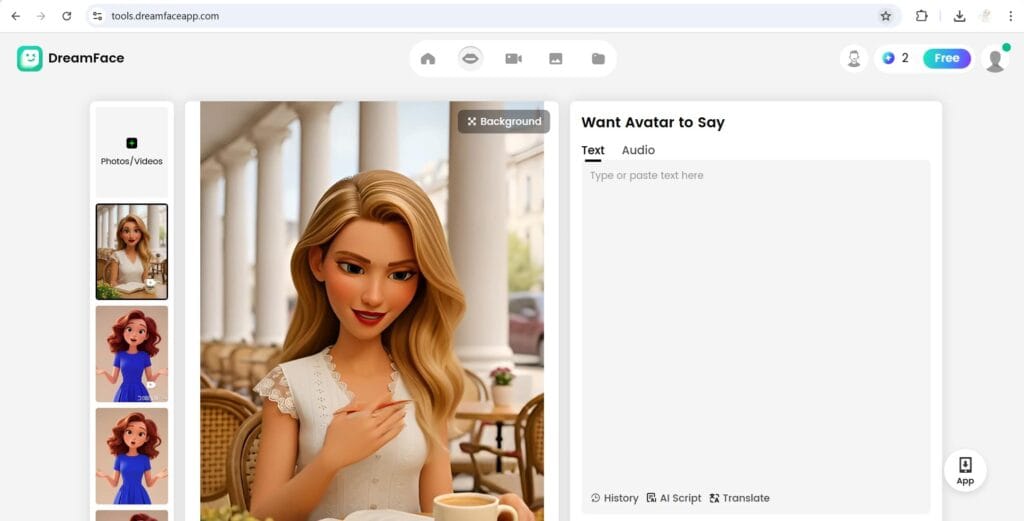The width and height of the screenshot is (1024, 521).
Task: Select the lip sync mouth icon
Action: tap(470, 59)
